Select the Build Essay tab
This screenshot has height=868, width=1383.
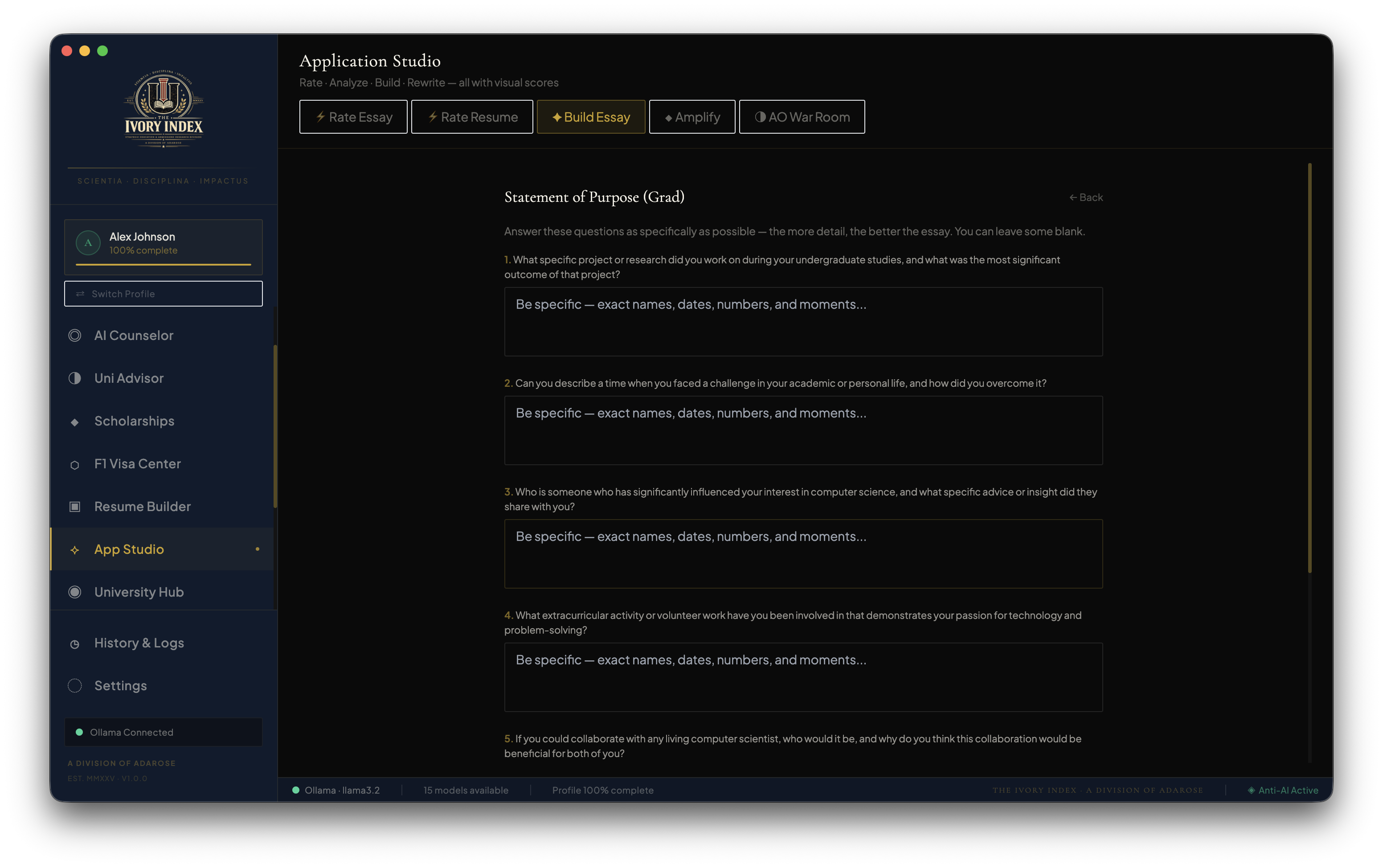(x=591, y=117)
